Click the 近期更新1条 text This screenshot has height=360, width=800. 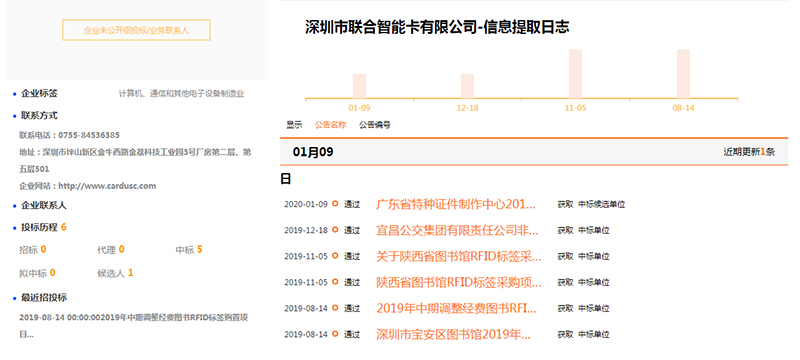coord(749,152)
